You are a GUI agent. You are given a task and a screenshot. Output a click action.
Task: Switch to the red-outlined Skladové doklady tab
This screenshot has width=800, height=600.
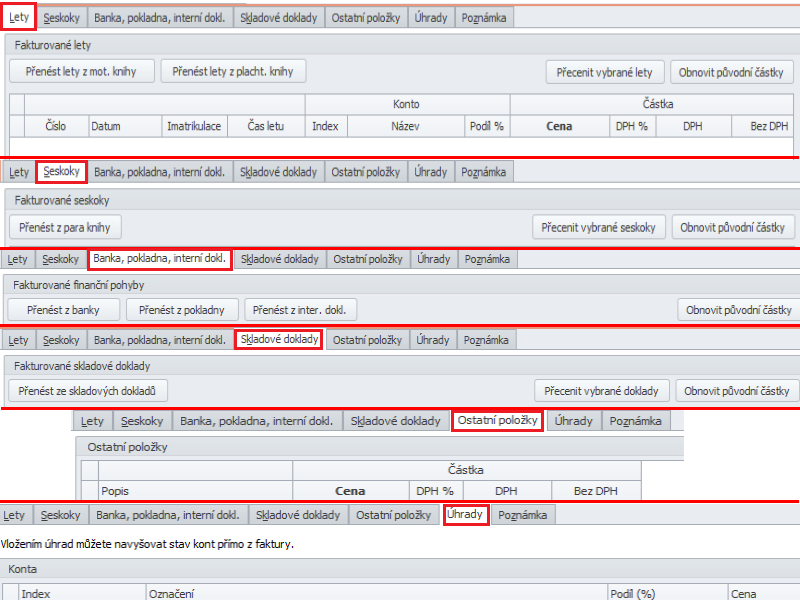(279, 340)
